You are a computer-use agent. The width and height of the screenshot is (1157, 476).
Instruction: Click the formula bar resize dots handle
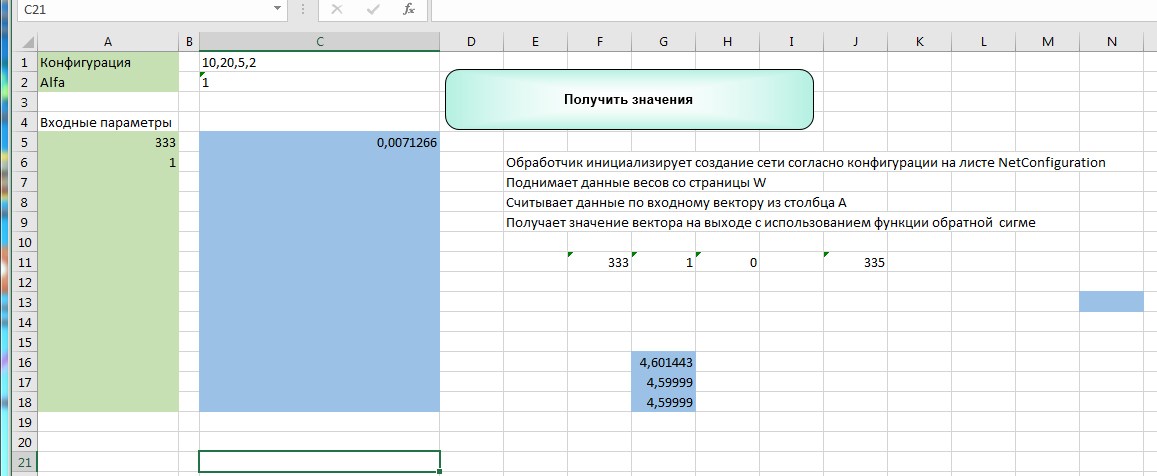(303, 9)
